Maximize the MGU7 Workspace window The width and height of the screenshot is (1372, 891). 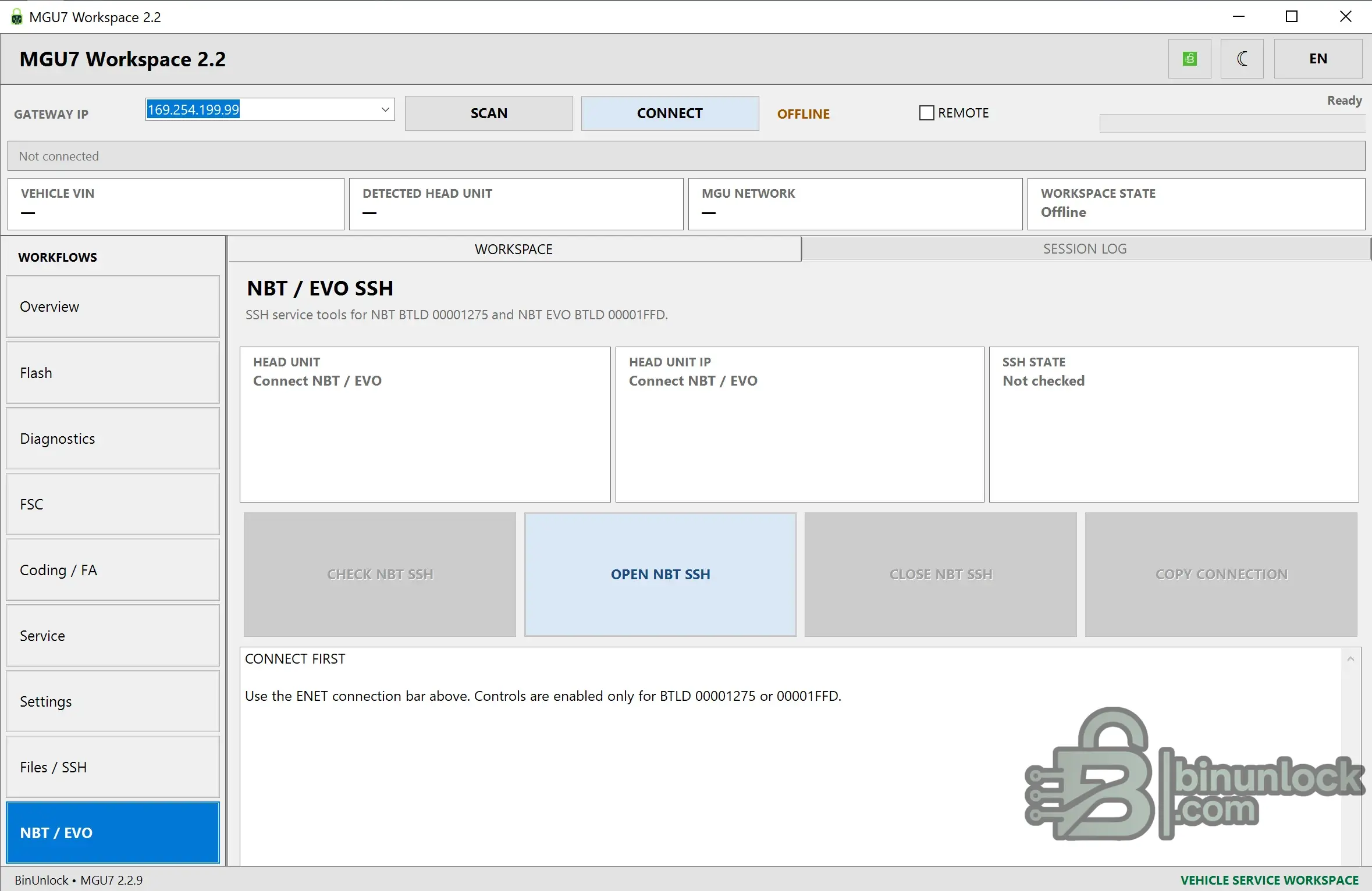(1292, 16)
